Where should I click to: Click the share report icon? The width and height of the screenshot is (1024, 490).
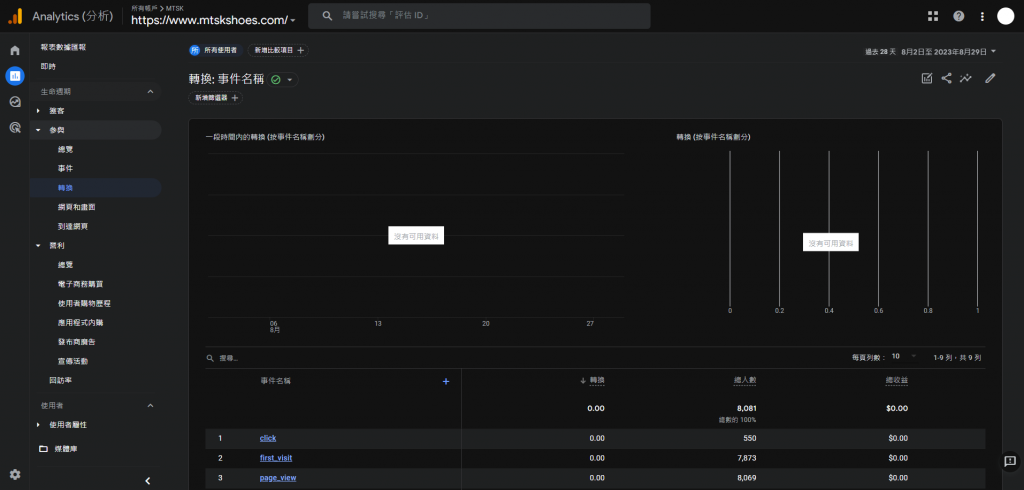pos(946,78)
